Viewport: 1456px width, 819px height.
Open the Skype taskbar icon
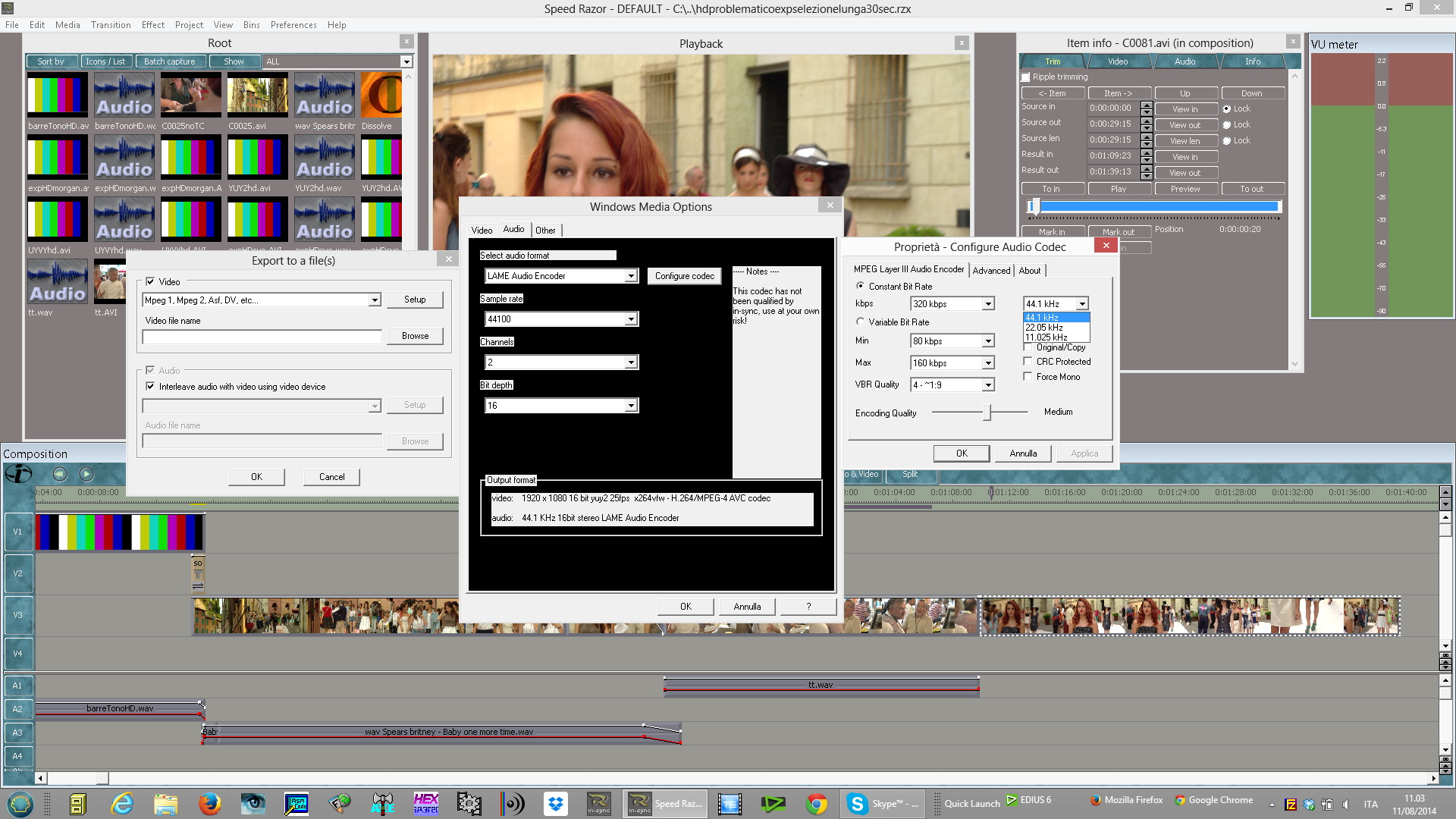point(858,804)
